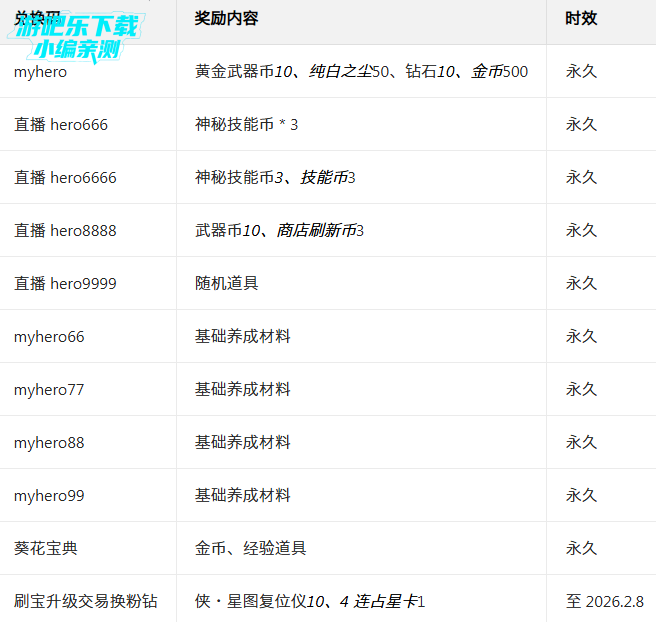This screenshot has width=656, height=622.
Task: Click the myhero99 code cell
Action: point(49,496)
